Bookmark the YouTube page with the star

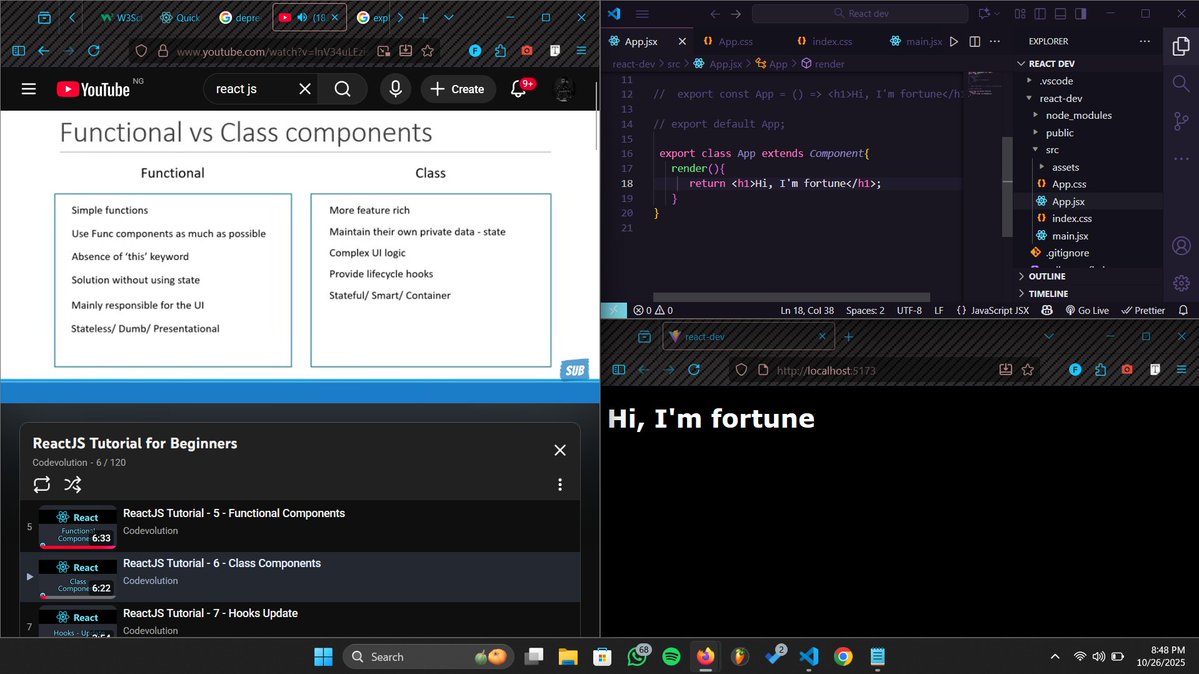[427, 50]
